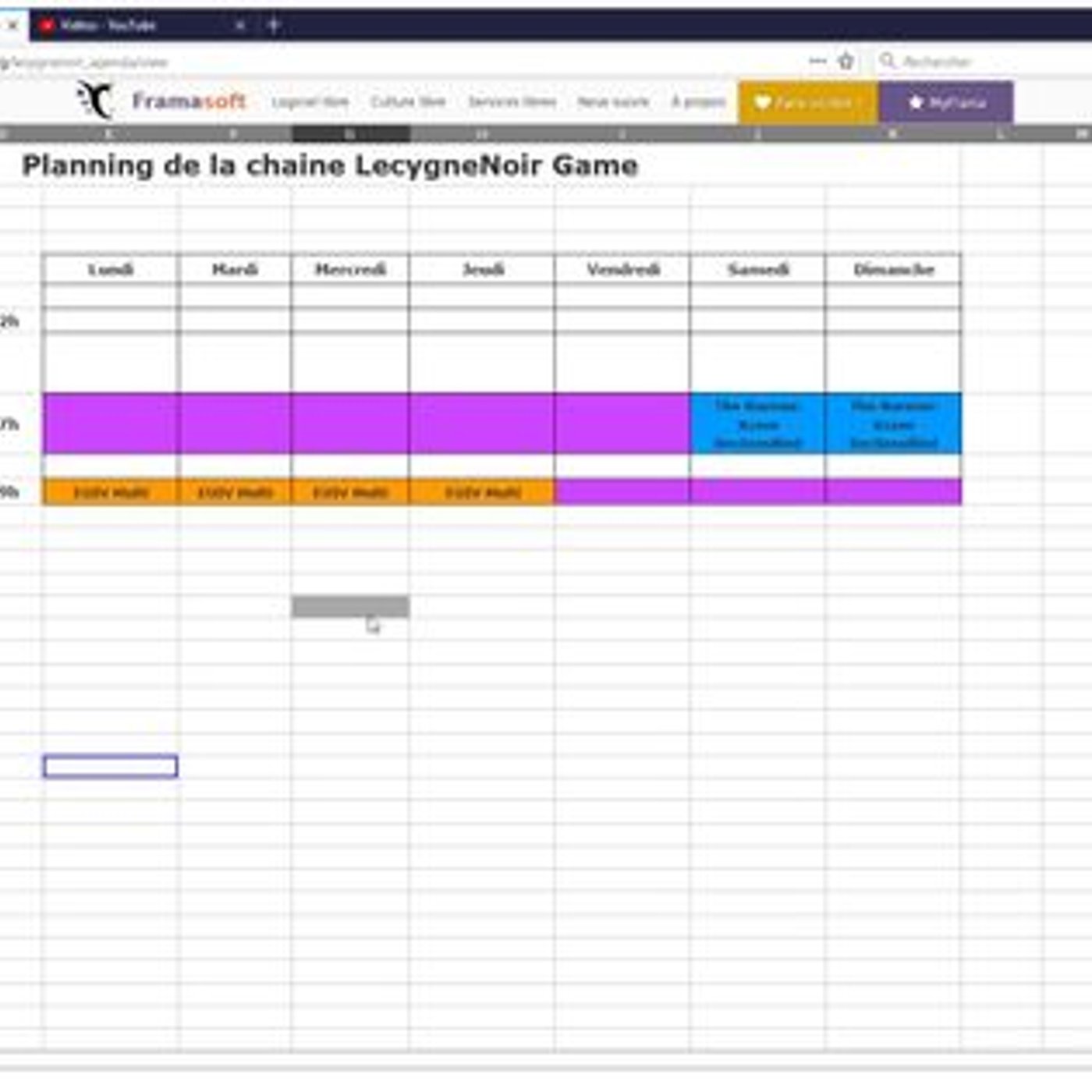This screenshot has width=1092, height=1092.
Task: Select the Mercredi header cell
Action: tap(350, 269)
